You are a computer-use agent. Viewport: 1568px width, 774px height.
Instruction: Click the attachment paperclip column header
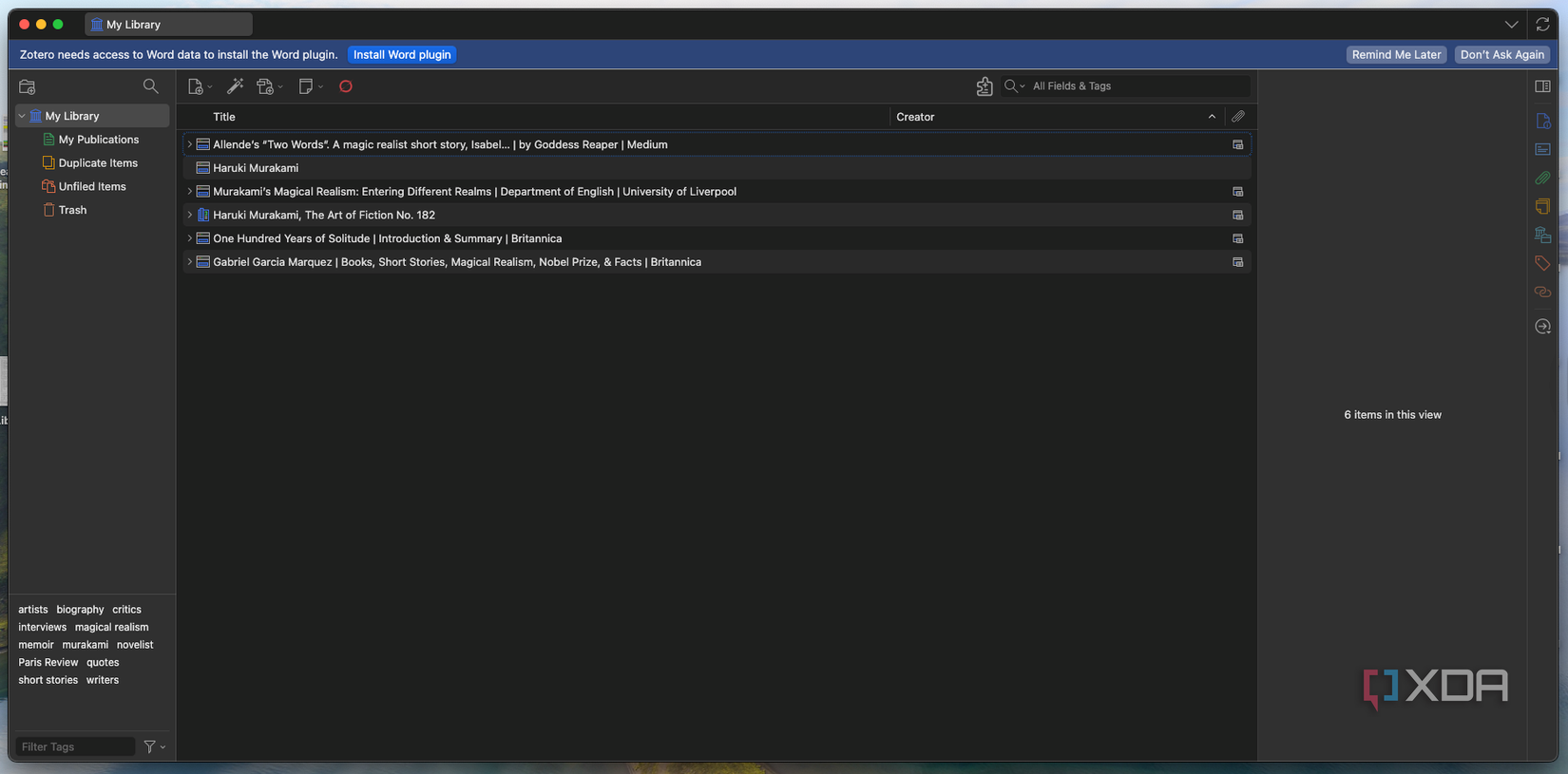(1237, 116)
